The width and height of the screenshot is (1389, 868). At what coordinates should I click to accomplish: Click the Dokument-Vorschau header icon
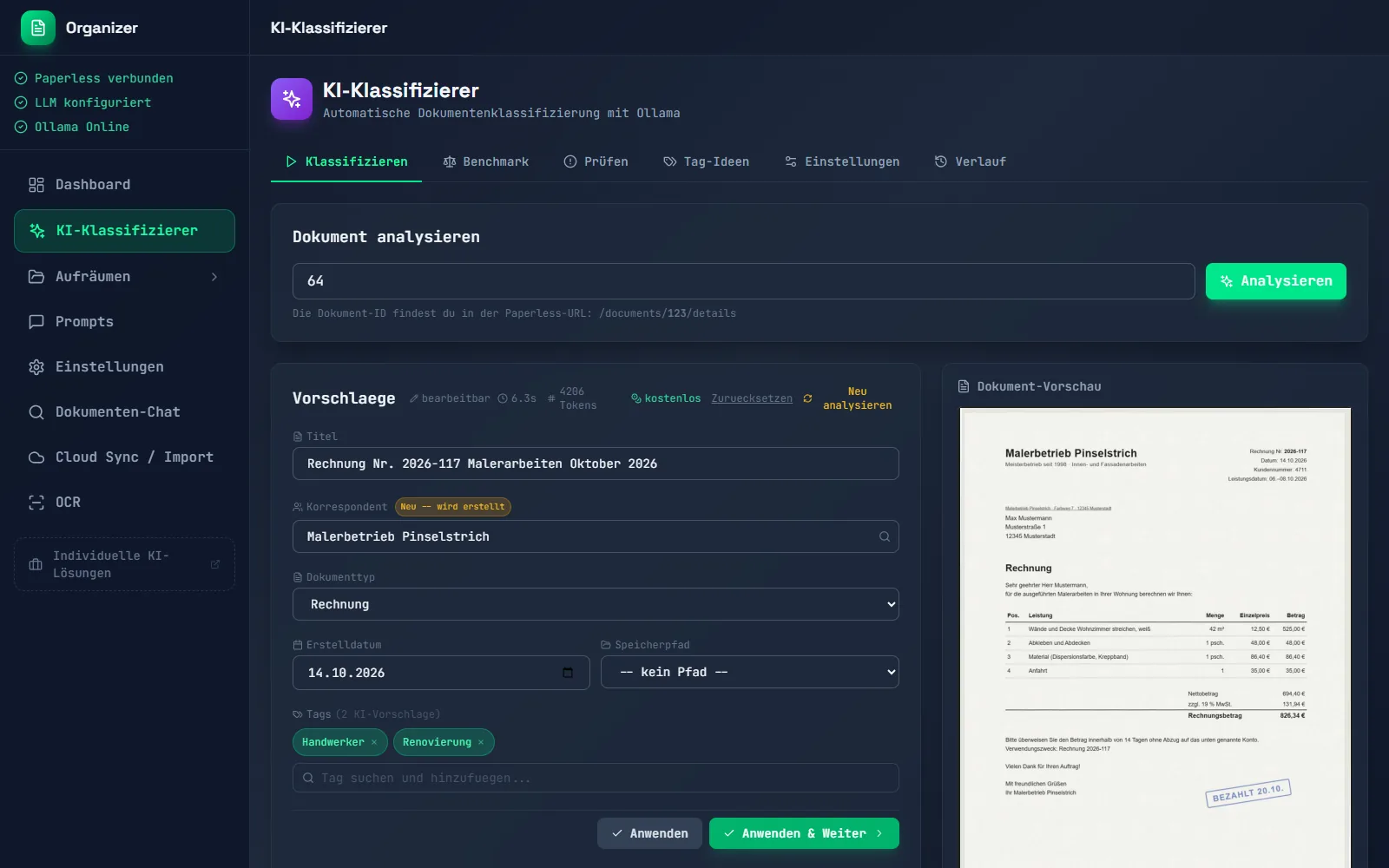(964, 386)
